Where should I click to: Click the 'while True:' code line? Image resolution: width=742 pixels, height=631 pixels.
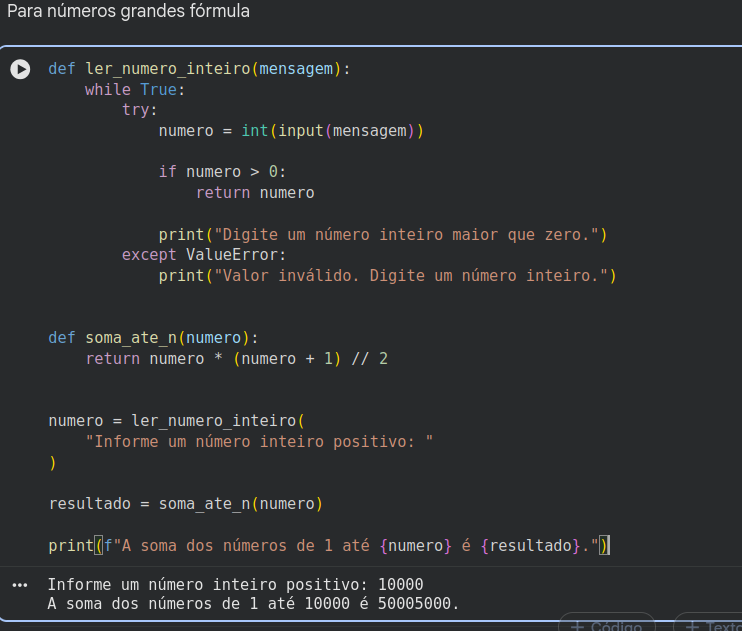[135, 89]
